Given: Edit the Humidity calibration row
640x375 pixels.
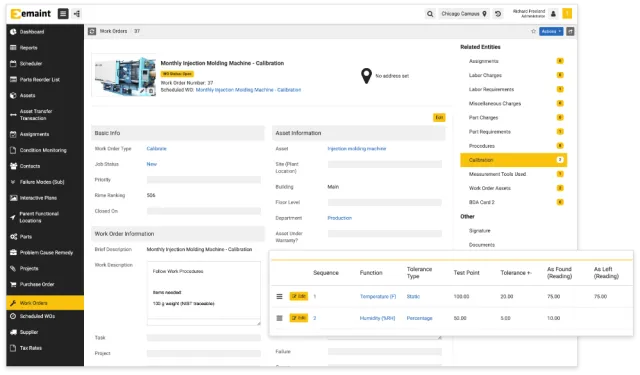Looking at the screenshot, I should [298, 318].
